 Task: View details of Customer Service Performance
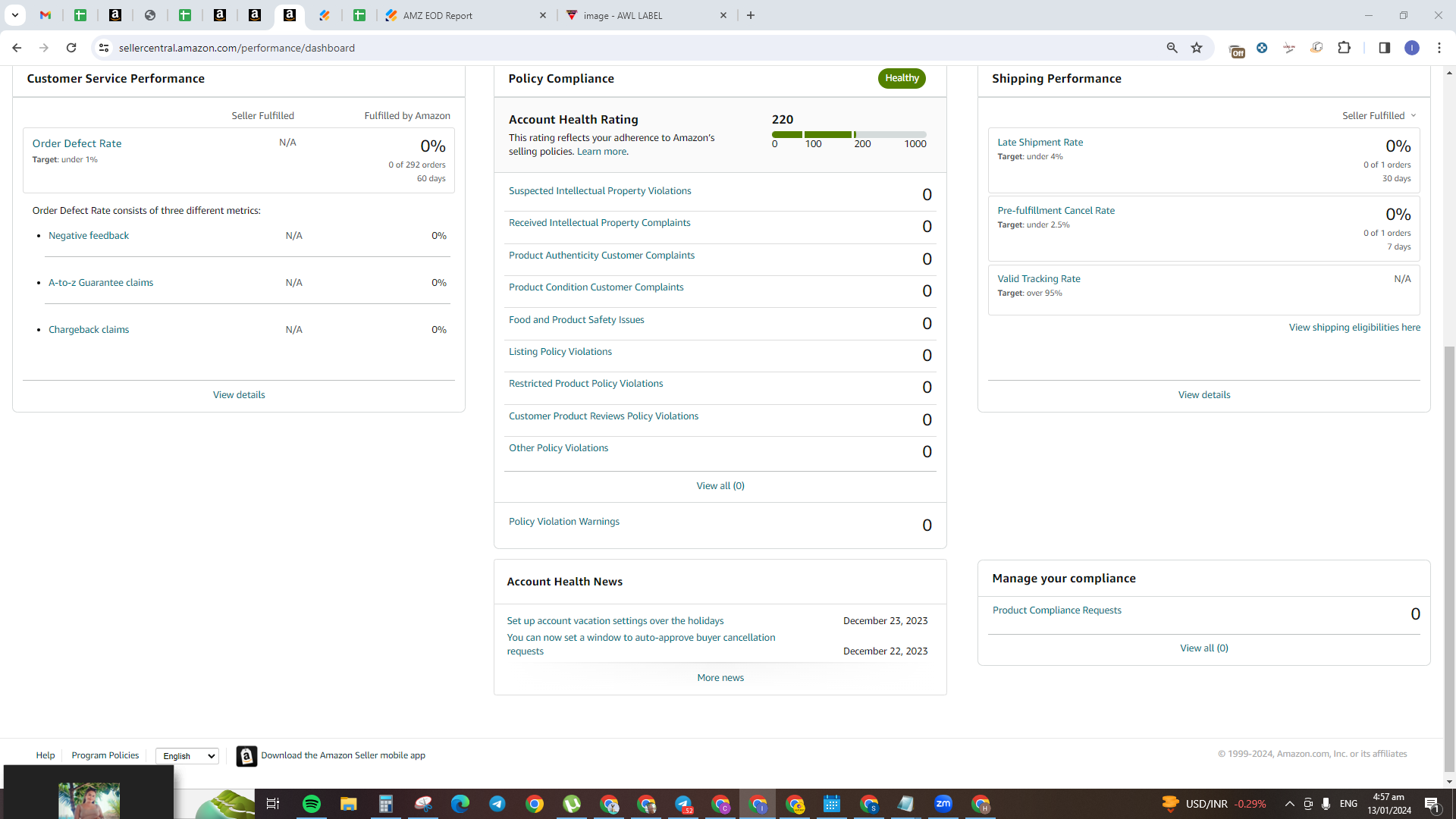(239, 395)
